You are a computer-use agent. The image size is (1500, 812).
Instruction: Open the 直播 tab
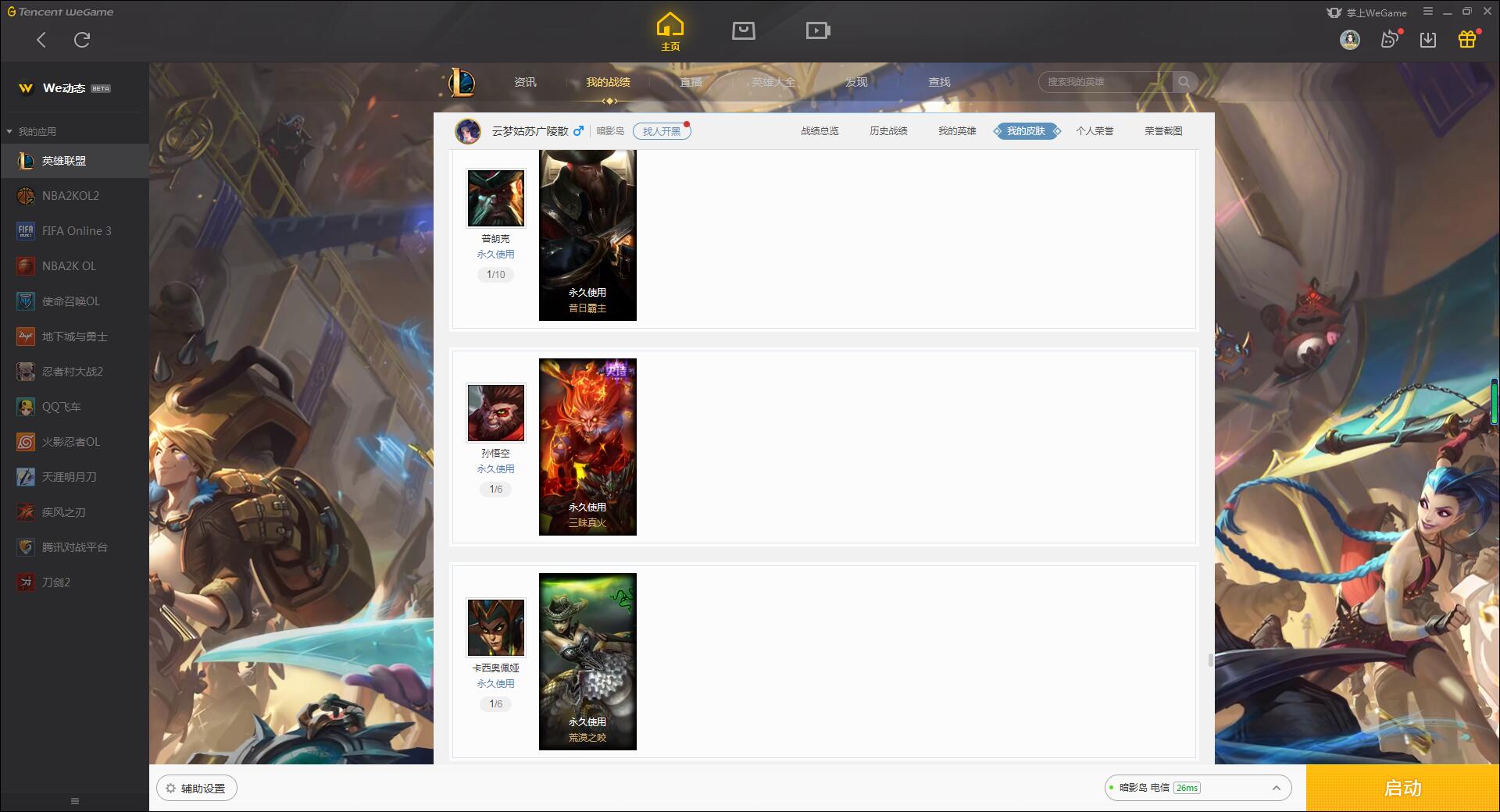pyautogui.click(x=691, y=82)
